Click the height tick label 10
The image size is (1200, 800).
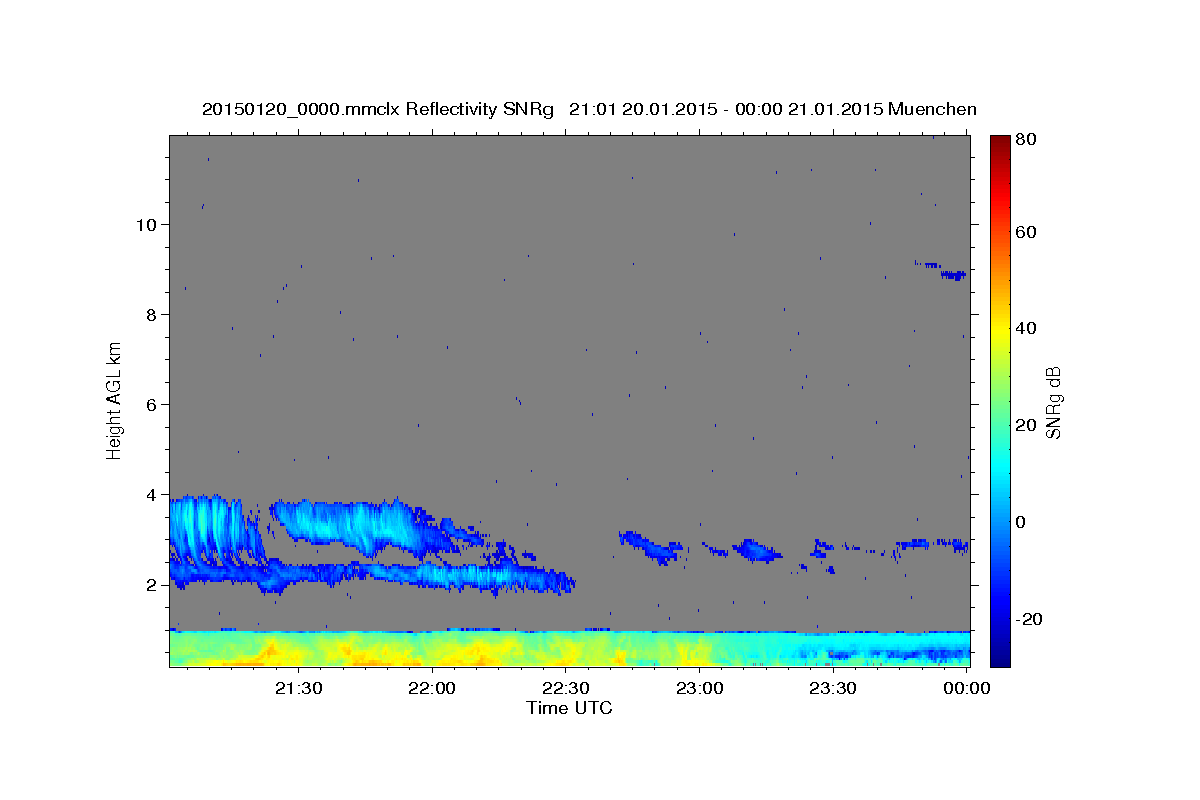coord(147,224)
